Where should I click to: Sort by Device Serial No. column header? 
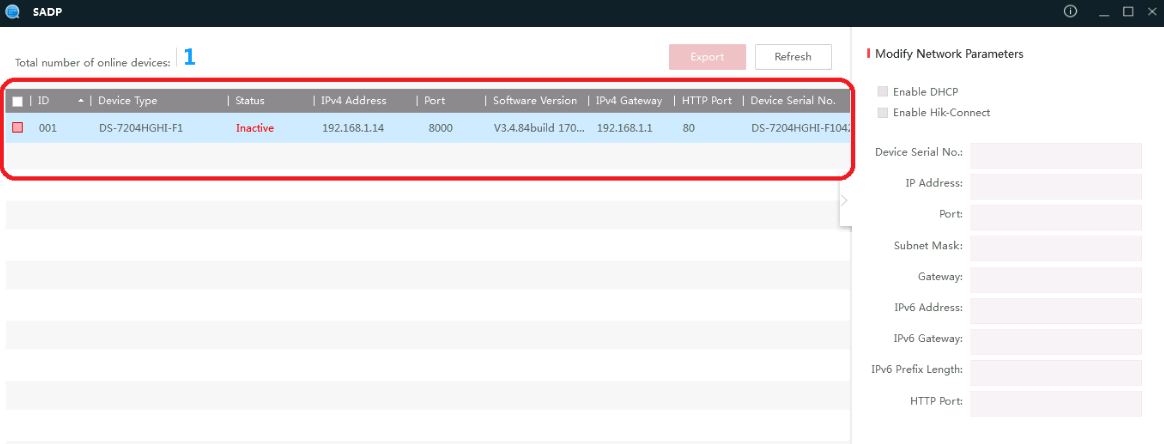pos(793,101)
